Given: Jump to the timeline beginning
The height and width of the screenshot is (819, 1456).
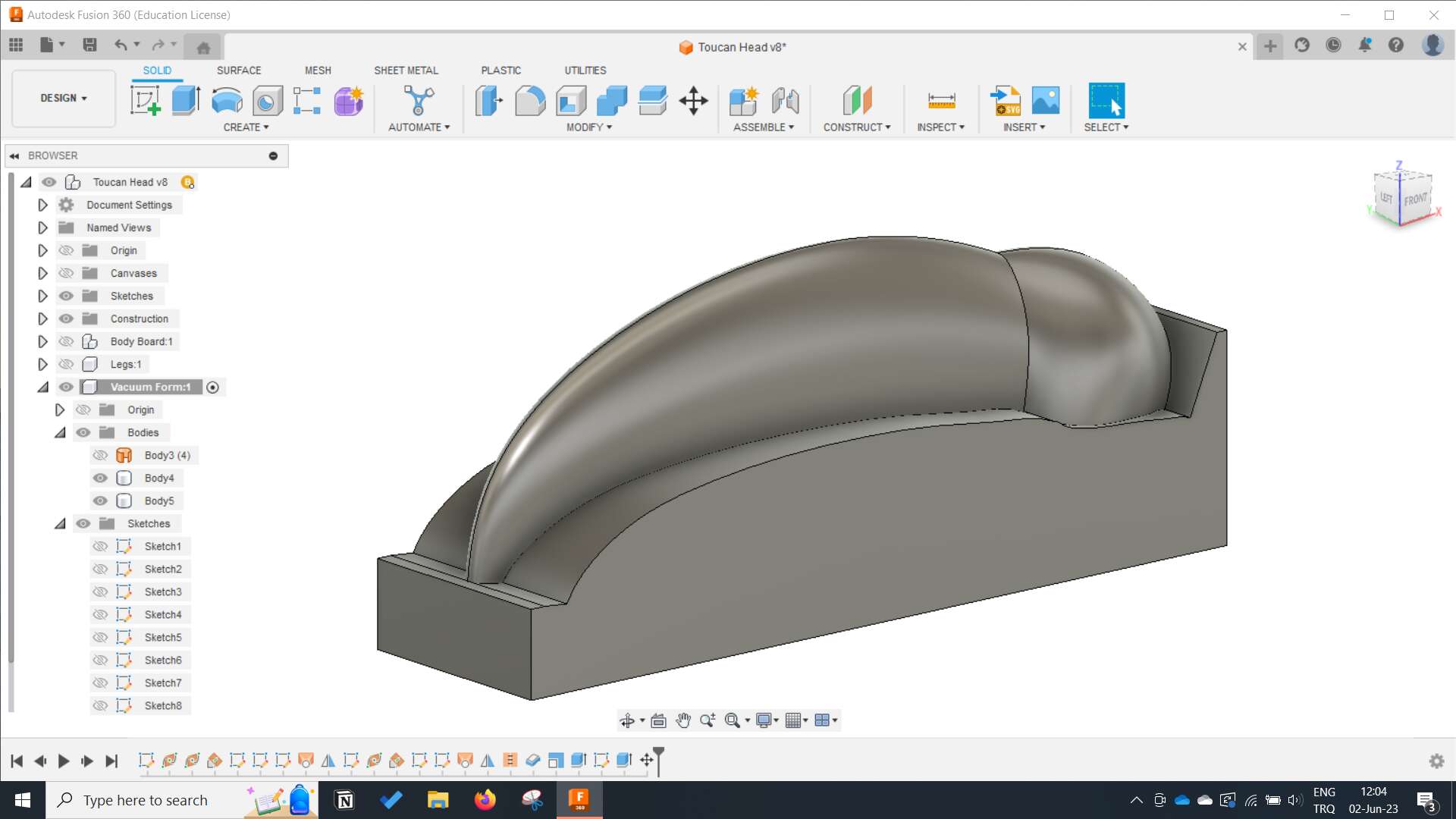Looking at the screenshot, I should (17, 761).
